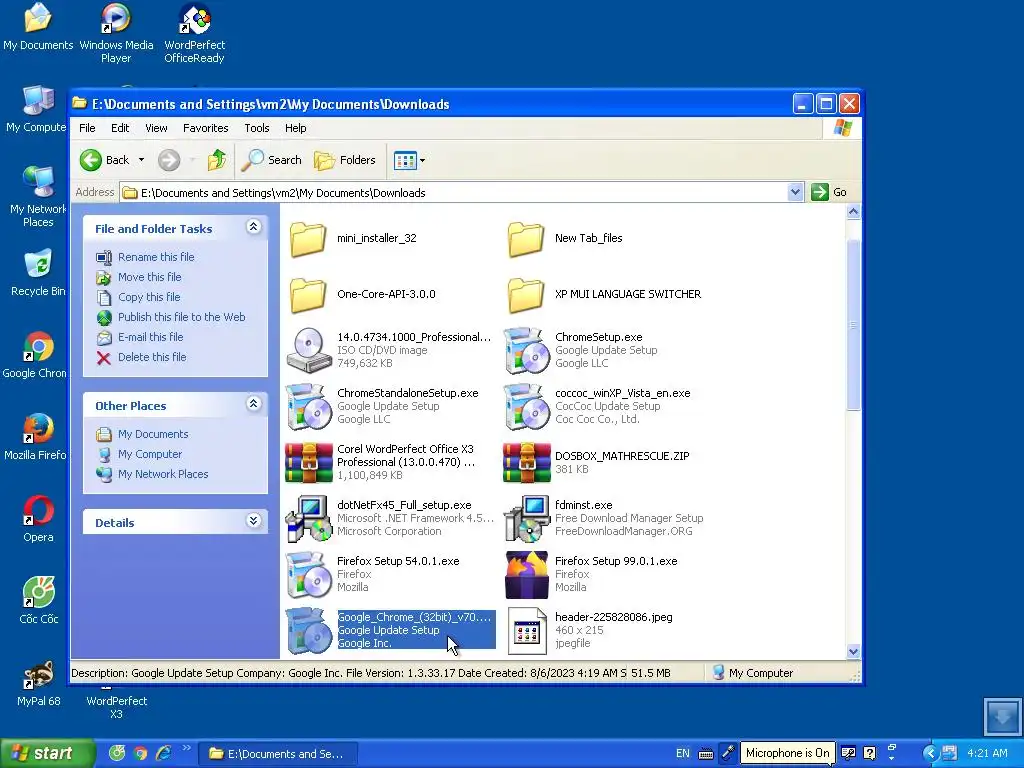Screen dimensions: 1024x768
Task: Open the Cốc Cốc desktop shortcut
Action: point(39,601)
